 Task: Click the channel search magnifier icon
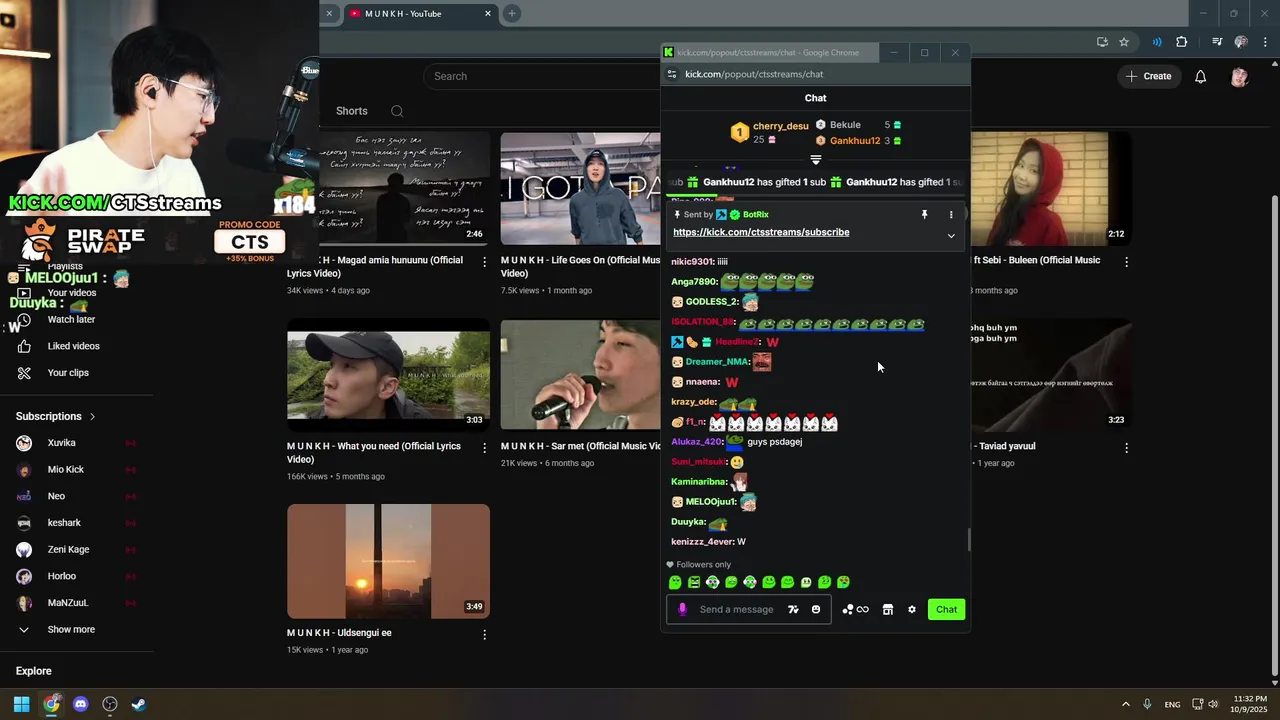[397, 111]
